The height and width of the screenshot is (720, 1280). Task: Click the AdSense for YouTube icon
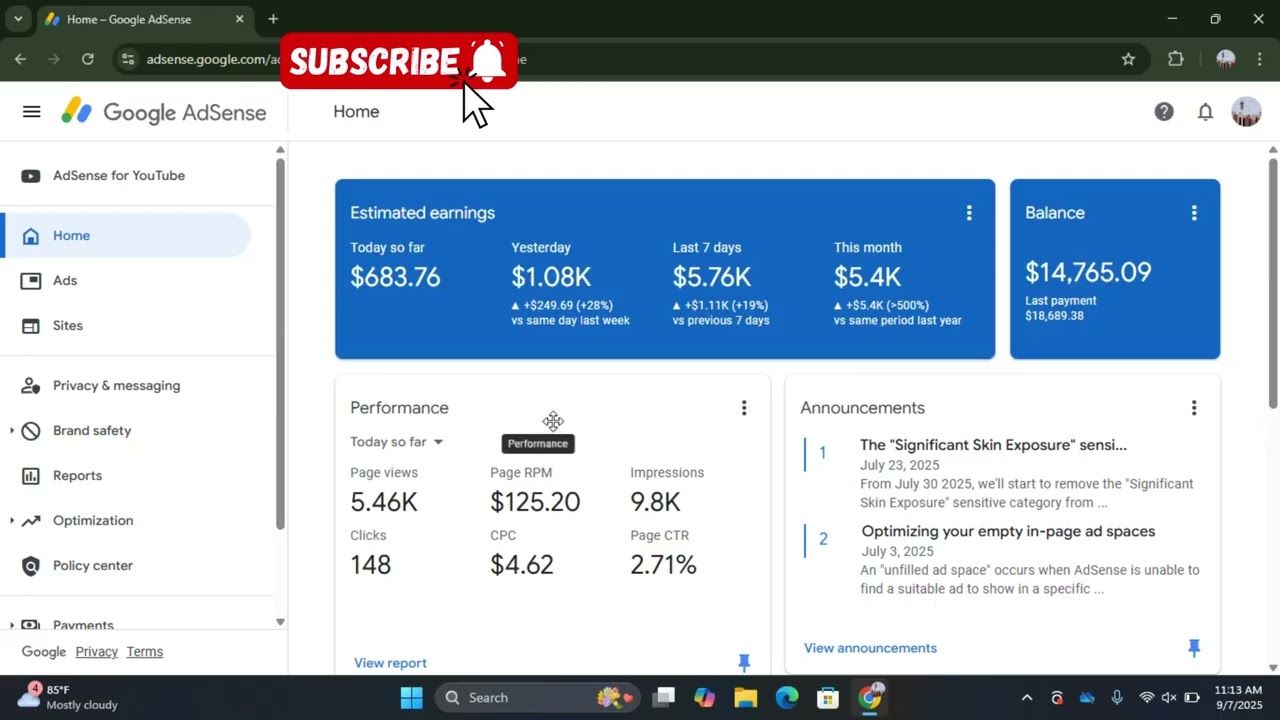click(31, 176)
